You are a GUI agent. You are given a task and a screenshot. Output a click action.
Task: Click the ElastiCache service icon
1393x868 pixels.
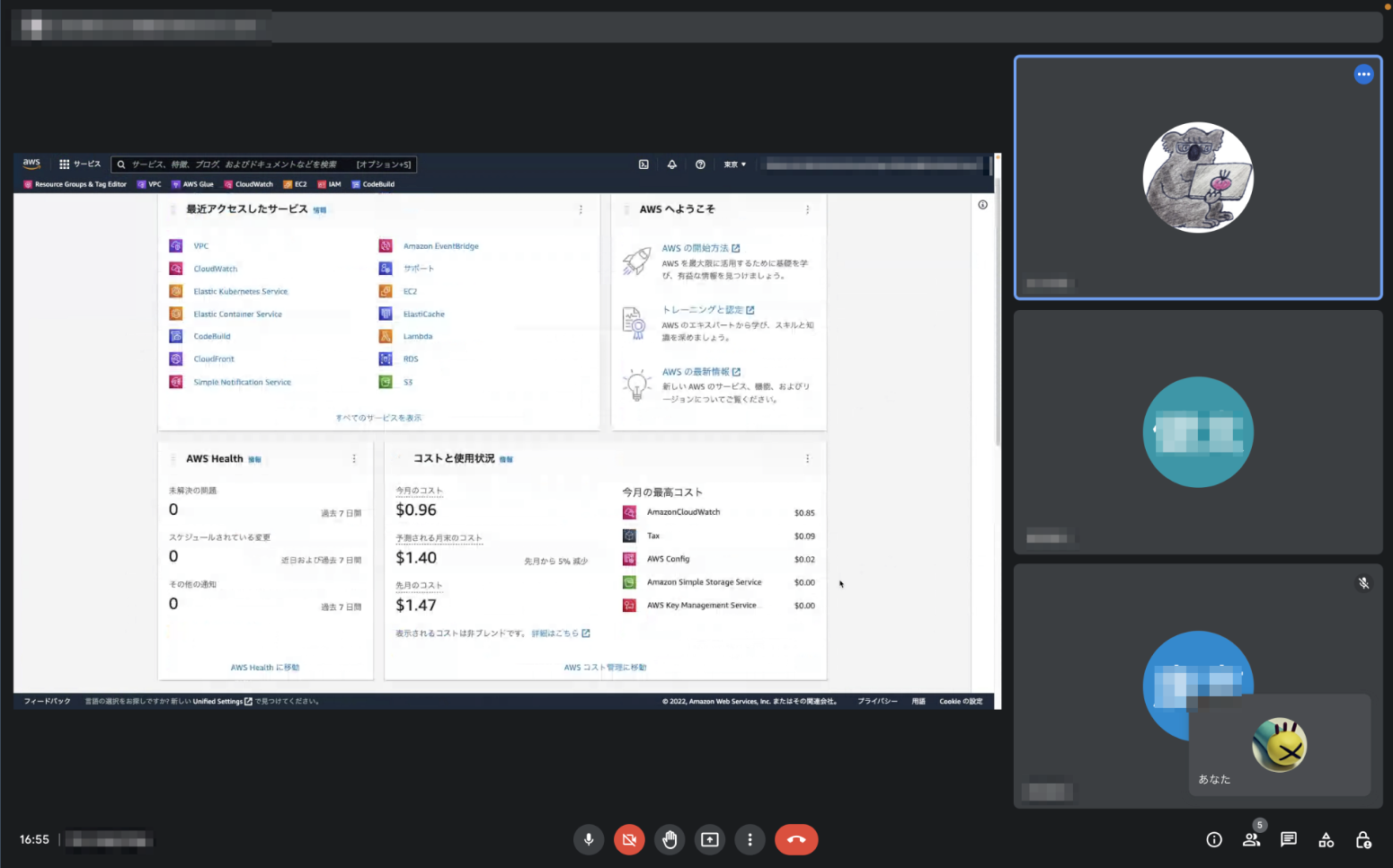click(x=386, y=314)
